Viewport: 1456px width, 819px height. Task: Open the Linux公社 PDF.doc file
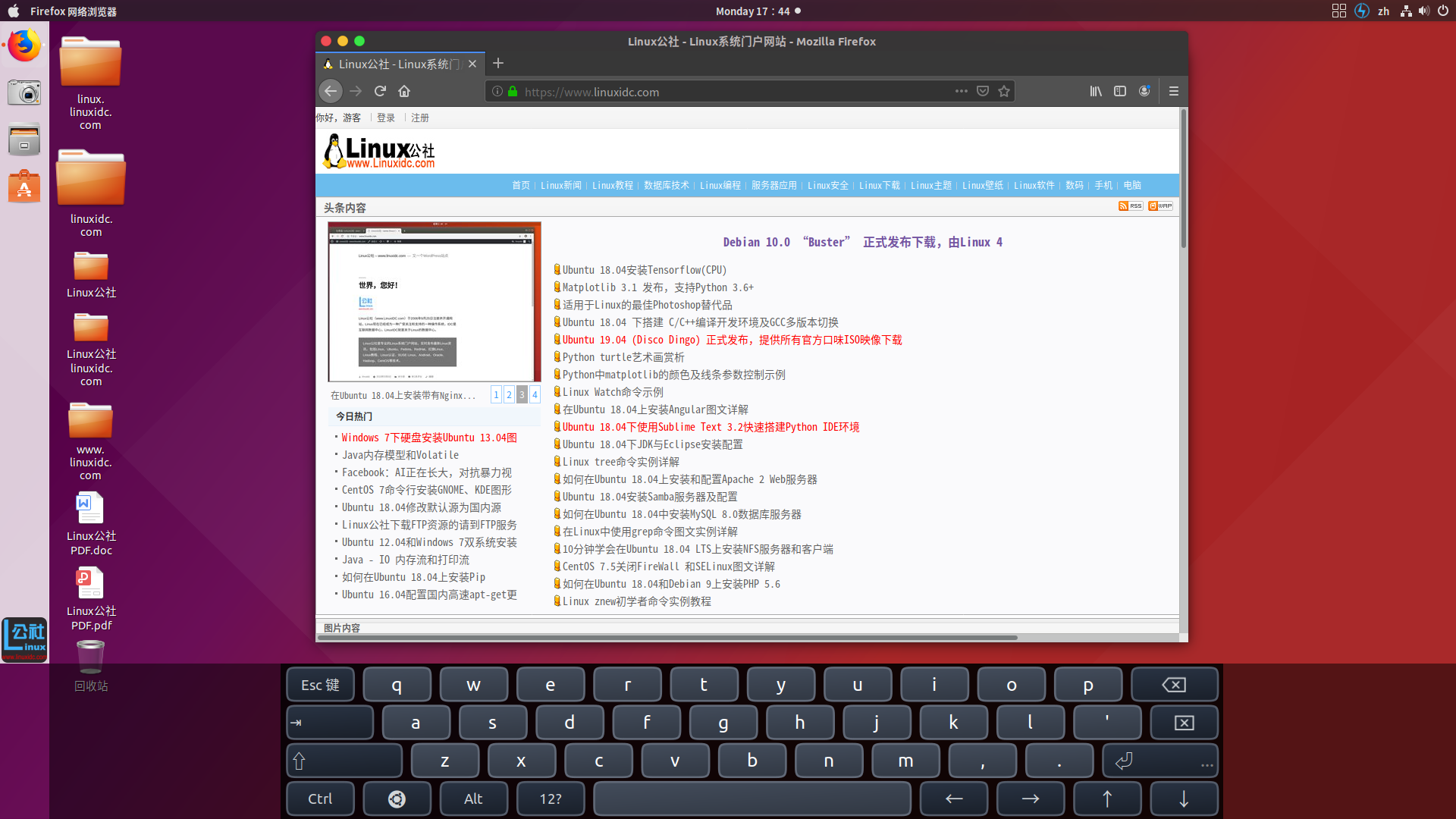pos(91,525)
